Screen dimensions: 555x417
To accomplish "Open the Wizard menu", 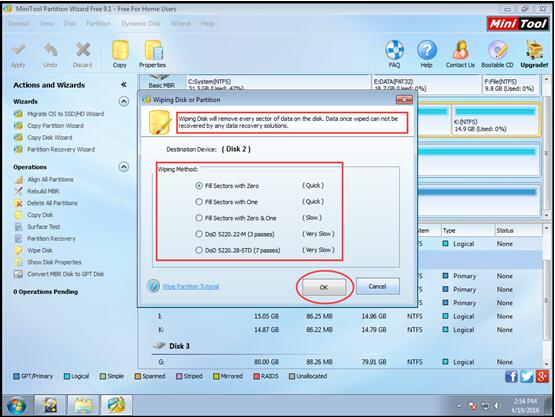I will [181, 24].
